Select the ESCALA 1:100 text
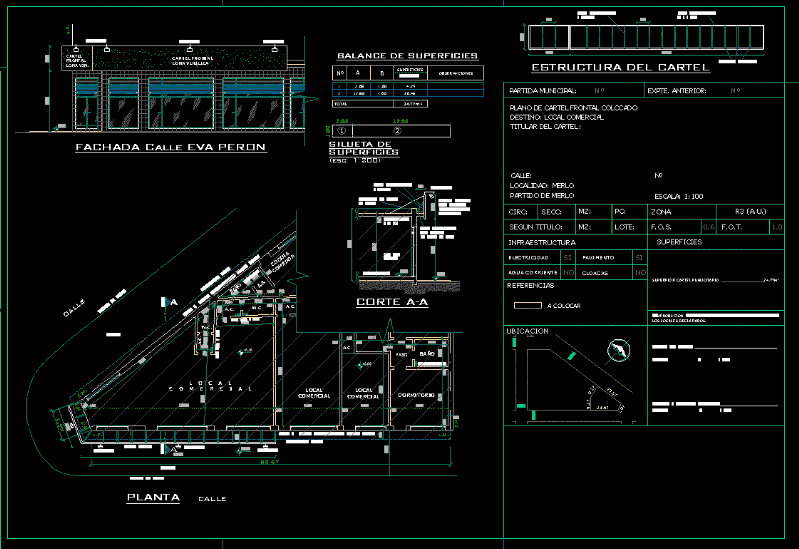The image size is (799, 549). click(678, 196)
